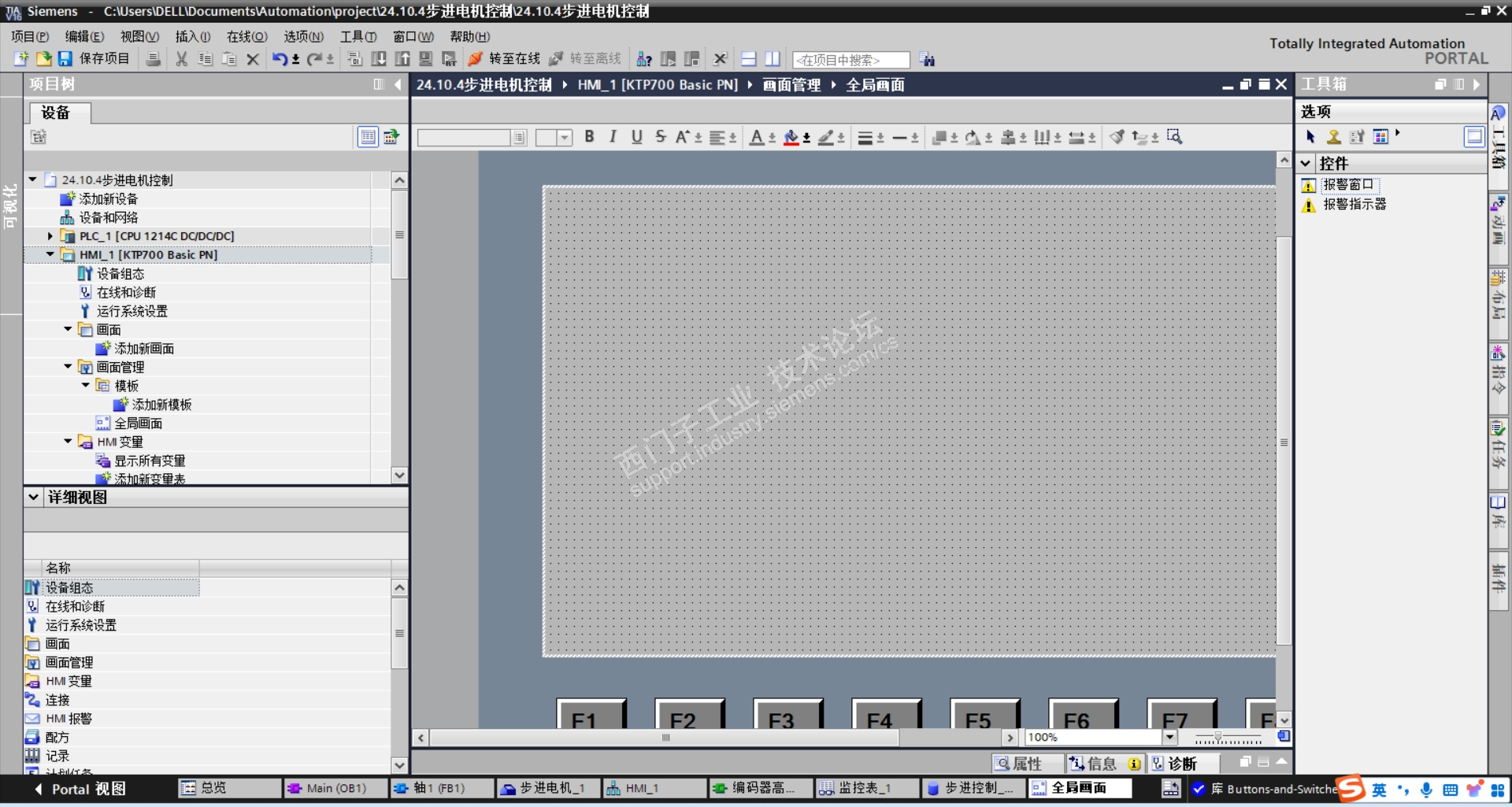Viewport: 1512px width, 807px height.
Task: Toggle the project tree overview view button
Action: [x=368, y=137]
